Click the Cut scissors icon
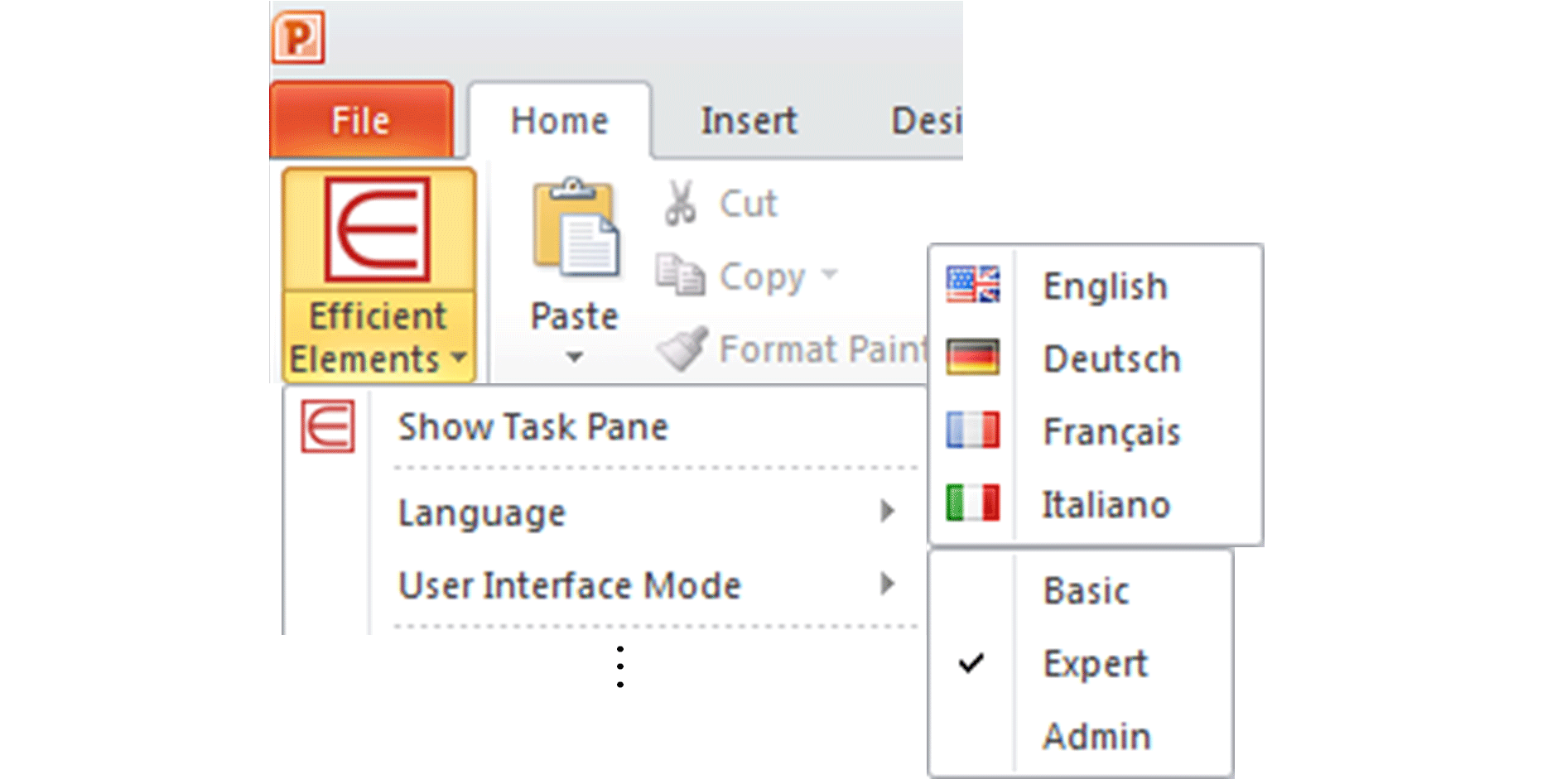 click(681, 204)
